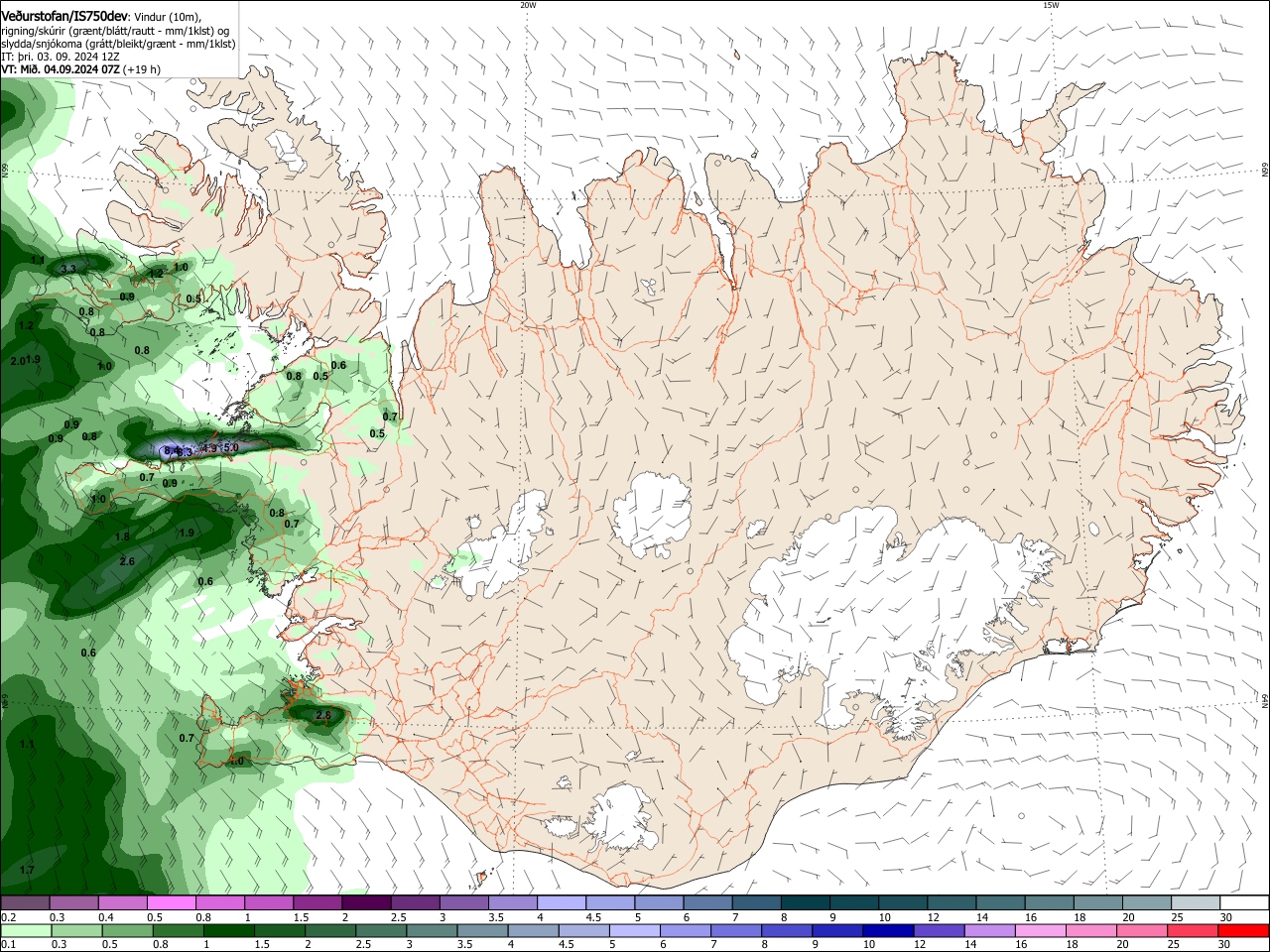Click the bright magenta 0.5 snow legend swatch
Screen dimensions: 1270x952
(x=171, y=902)
